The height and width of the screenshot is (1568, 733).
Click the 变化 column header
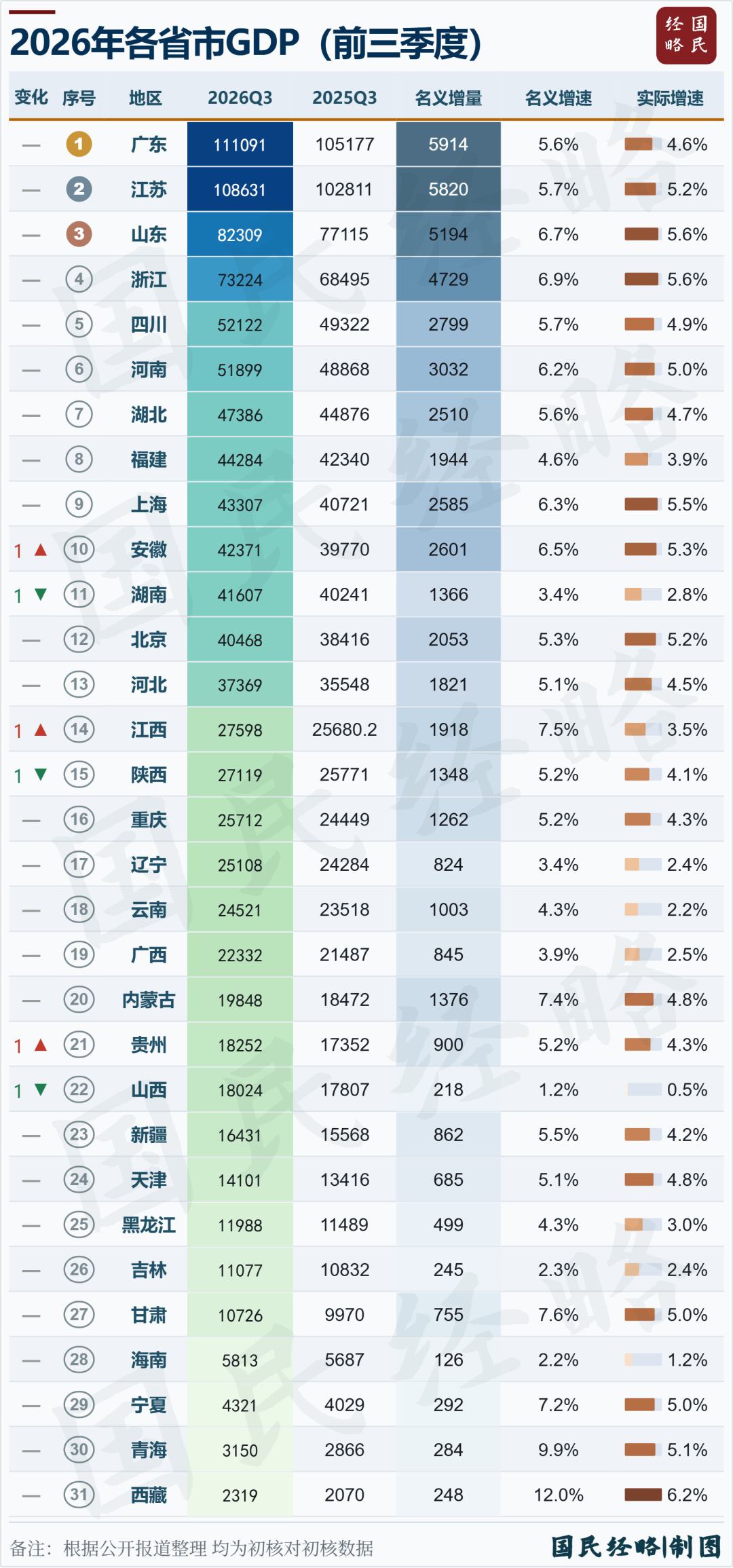(x=31, y=98)
